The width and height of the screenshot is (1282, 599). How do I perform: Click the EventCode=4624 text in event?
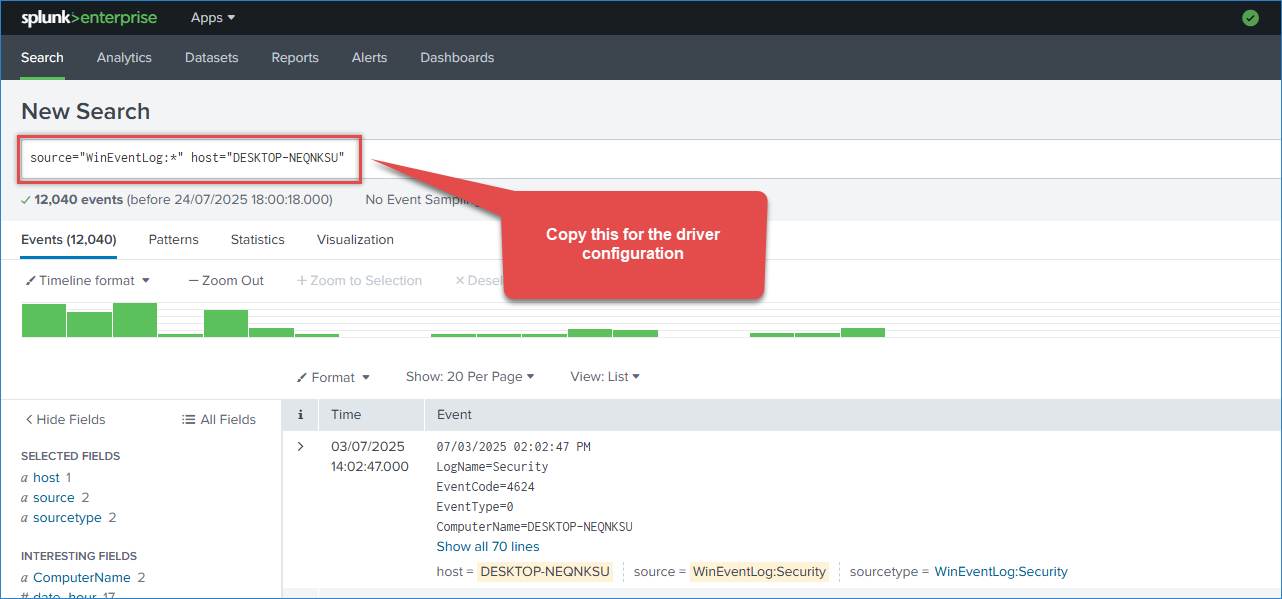pos(486,487)
